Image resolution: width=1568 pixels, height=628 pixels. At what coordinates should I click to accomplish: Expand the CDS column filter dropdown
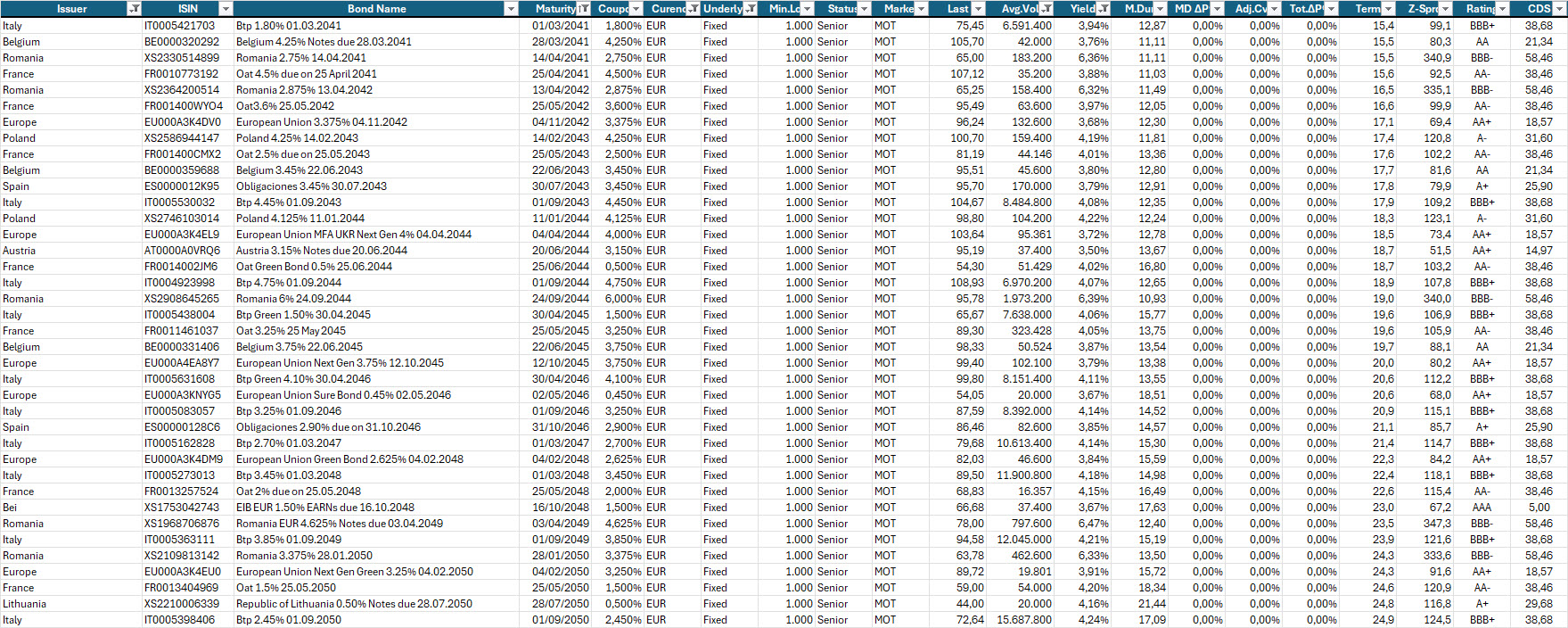point(1558,9)
